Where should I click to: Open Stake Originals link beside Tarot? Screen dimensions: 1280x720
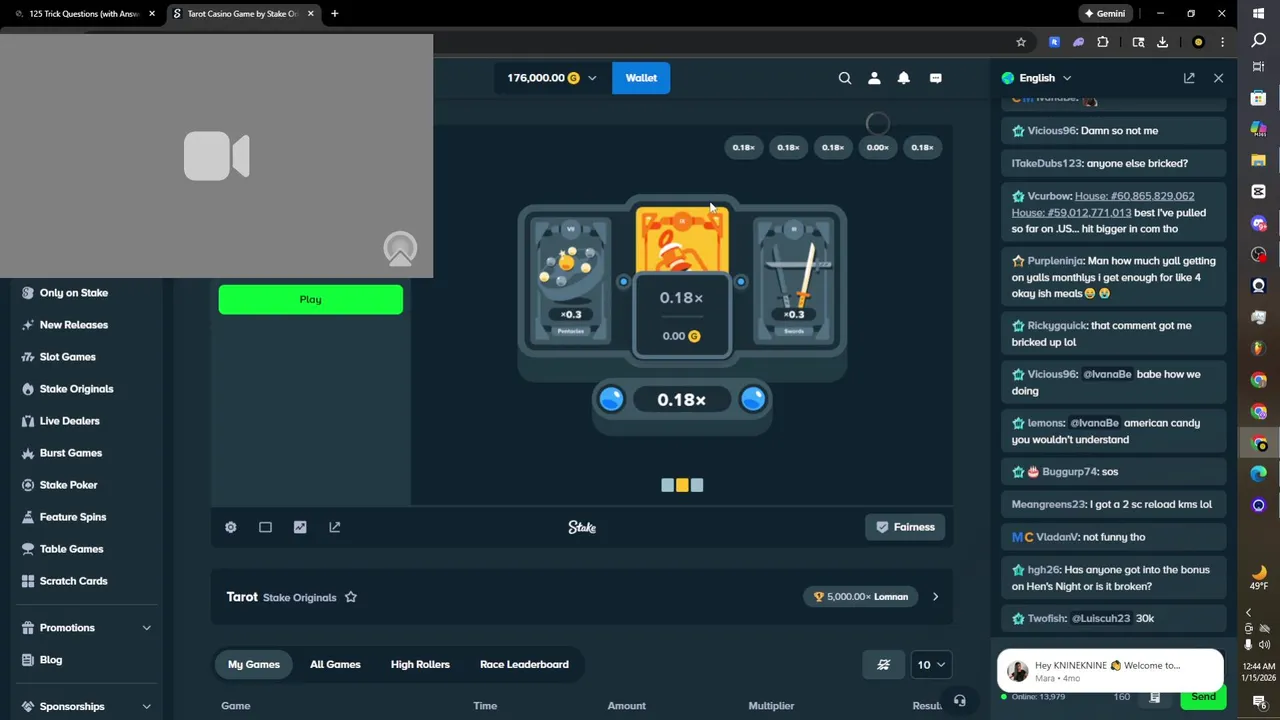pyautogui.click(x=300, y=598)
